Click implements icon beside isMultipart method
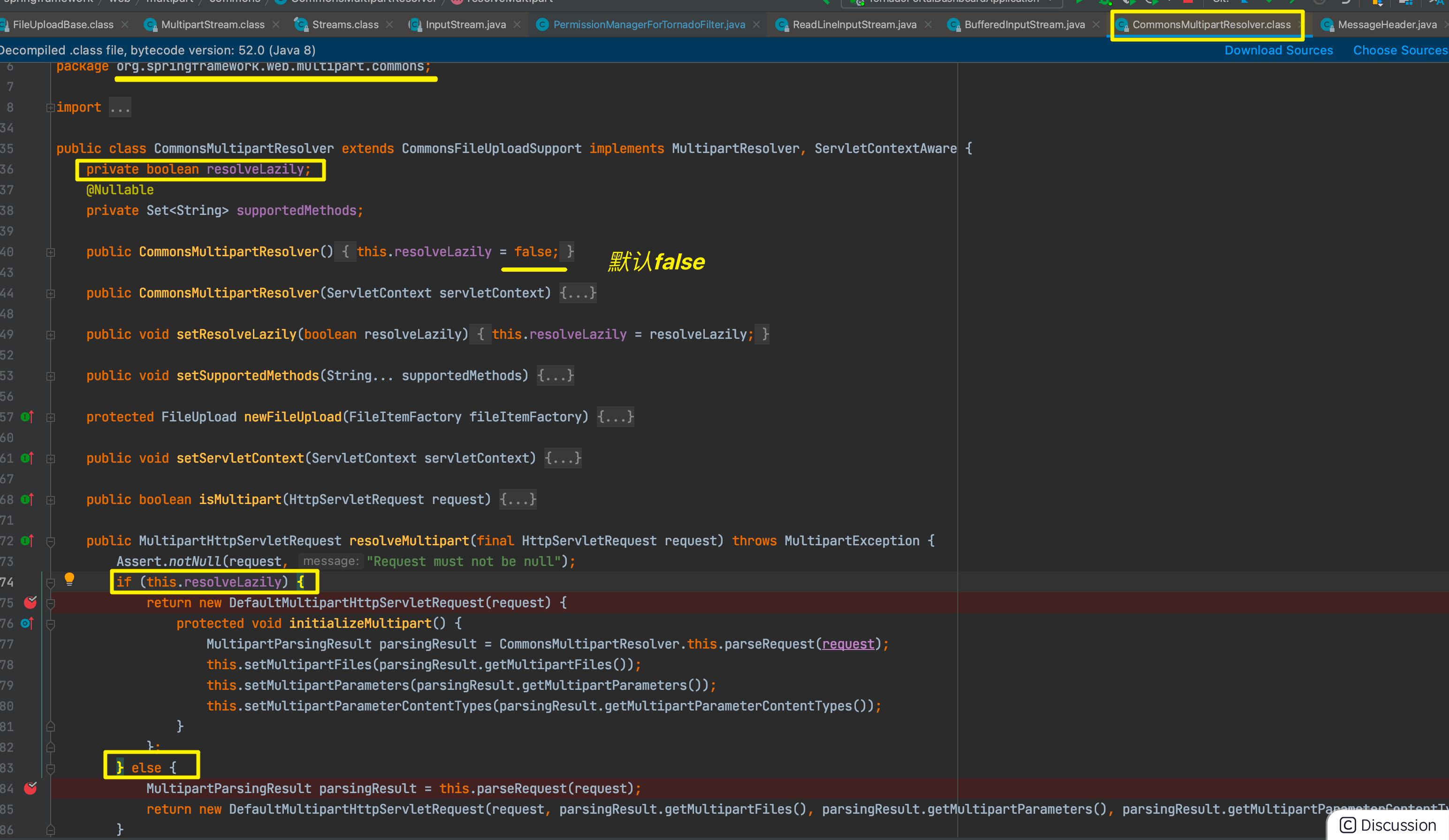The width and height of the screenshot is (1449, 840). point(27,500)
